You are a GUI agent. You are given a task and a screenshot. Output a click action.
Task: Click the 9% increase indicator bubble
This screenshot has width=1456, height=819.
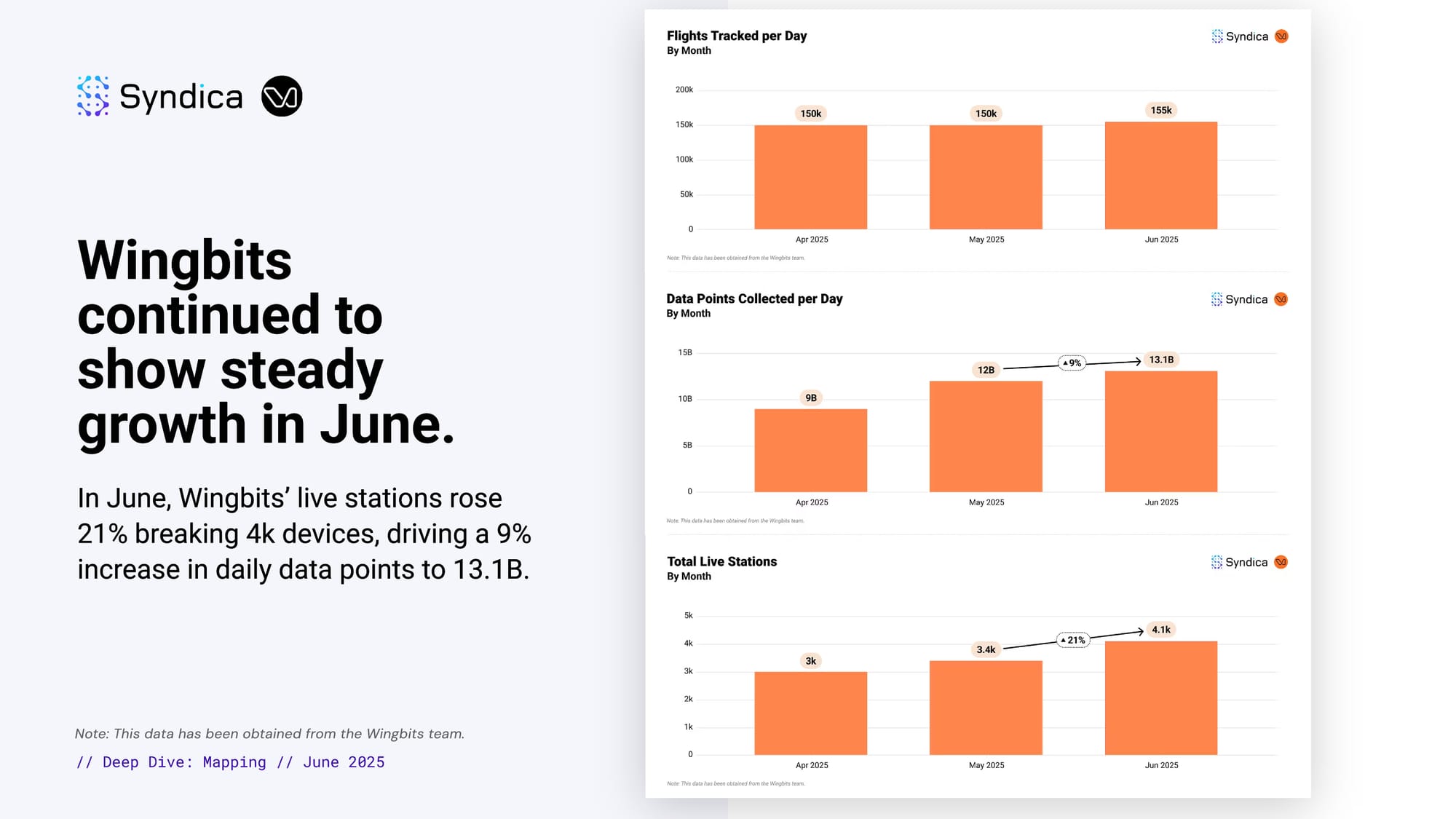[x=1072, y=363]
